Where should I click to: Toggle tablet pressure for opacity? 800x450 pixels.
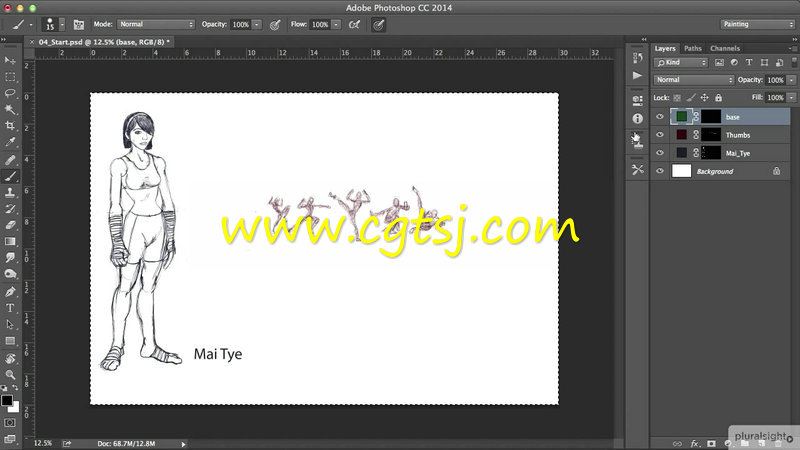(275, 24)
